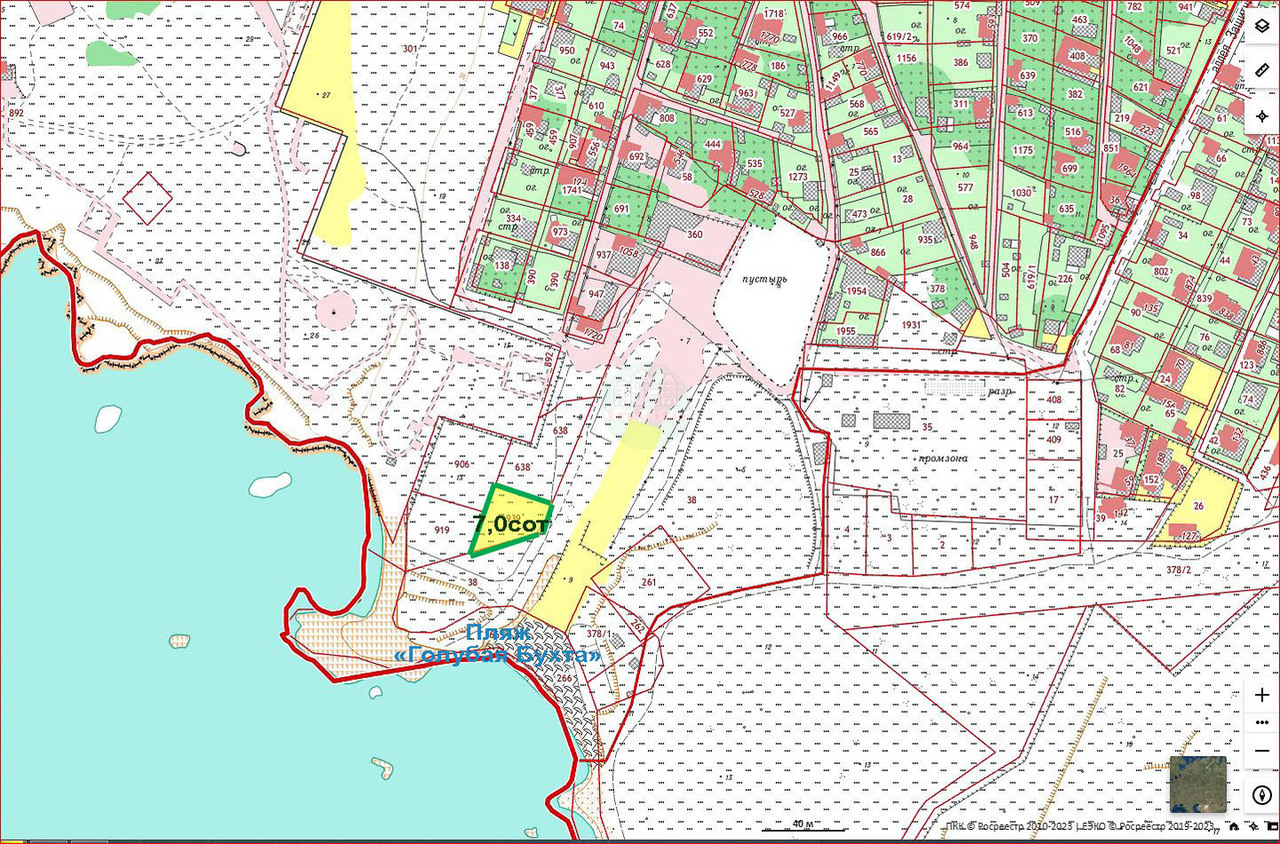Activate the locate-position crosshair tool
1280x844 pixels.
1262,116
